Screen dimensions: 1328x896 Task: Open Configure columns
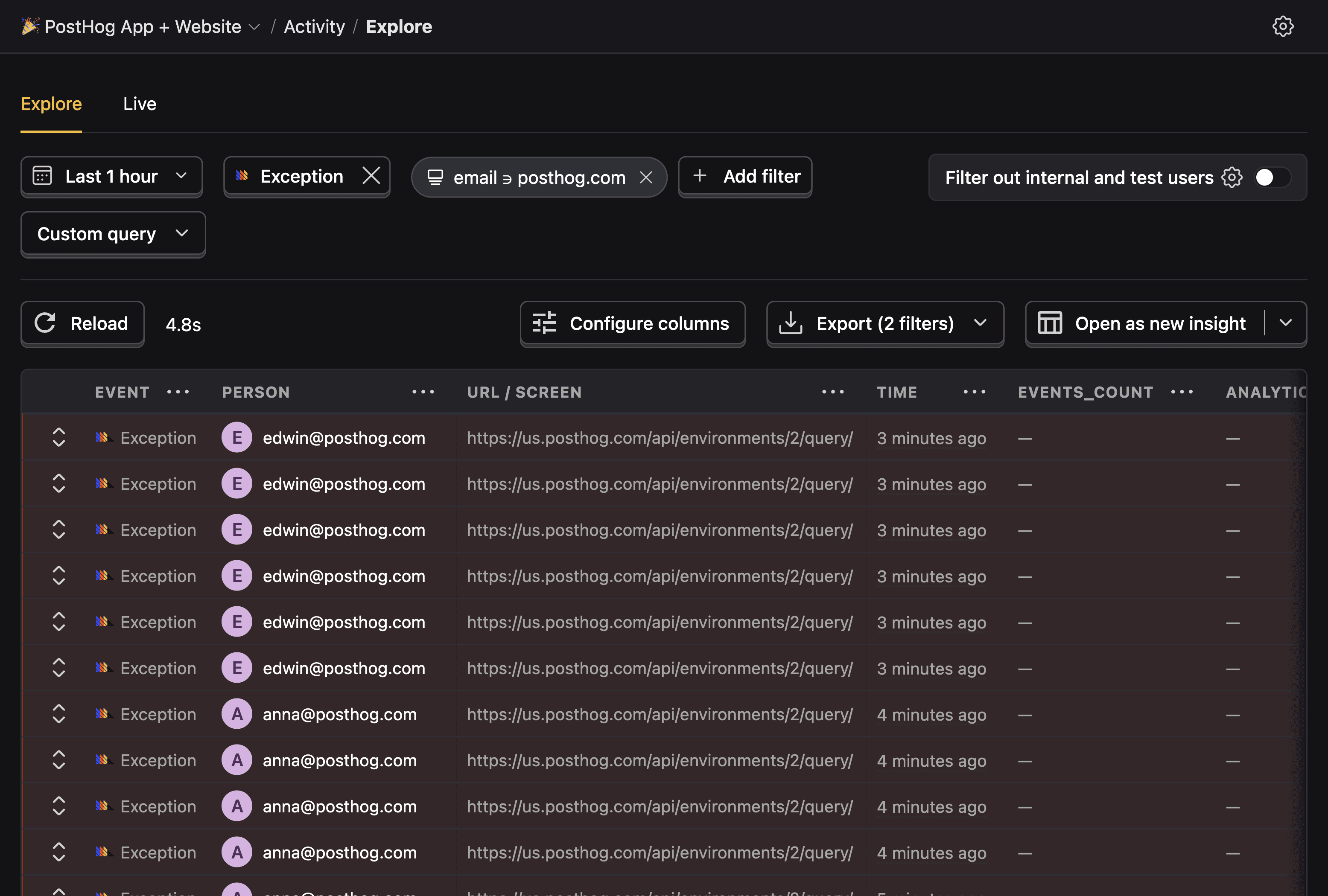pyautogui.click(x=633, y=323)
